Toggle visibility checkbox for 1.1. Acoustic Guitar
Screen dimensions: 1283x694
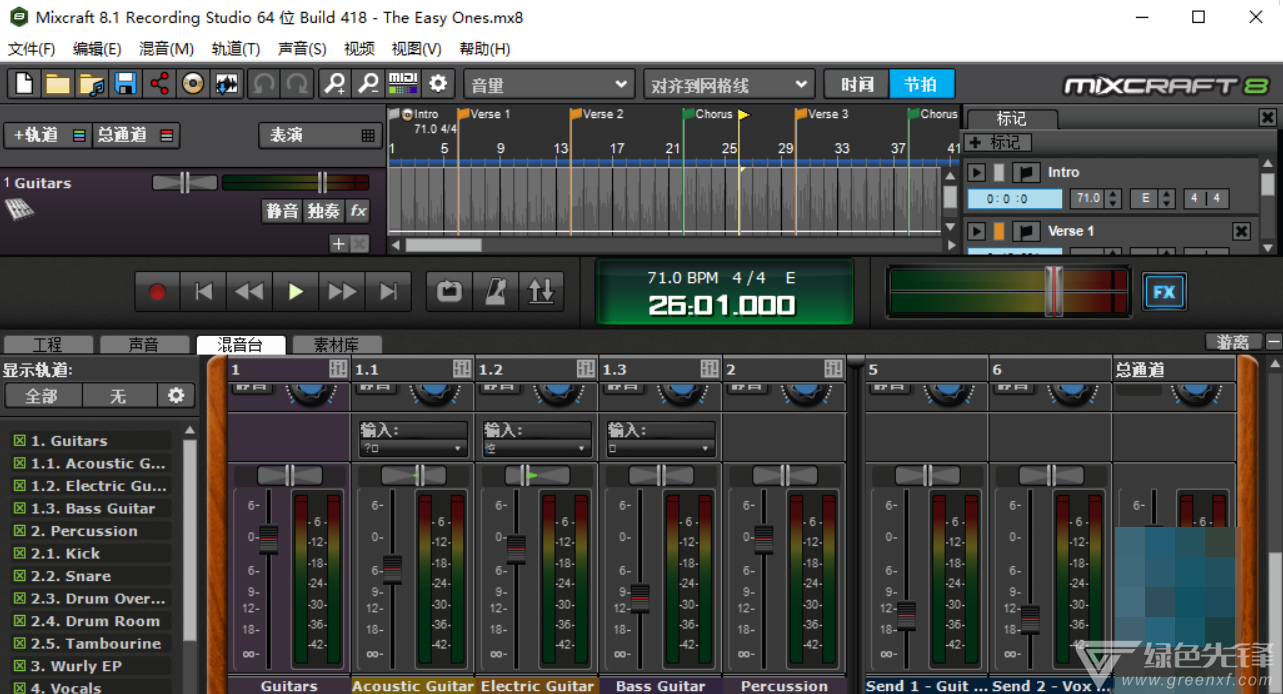click(19, 464)
